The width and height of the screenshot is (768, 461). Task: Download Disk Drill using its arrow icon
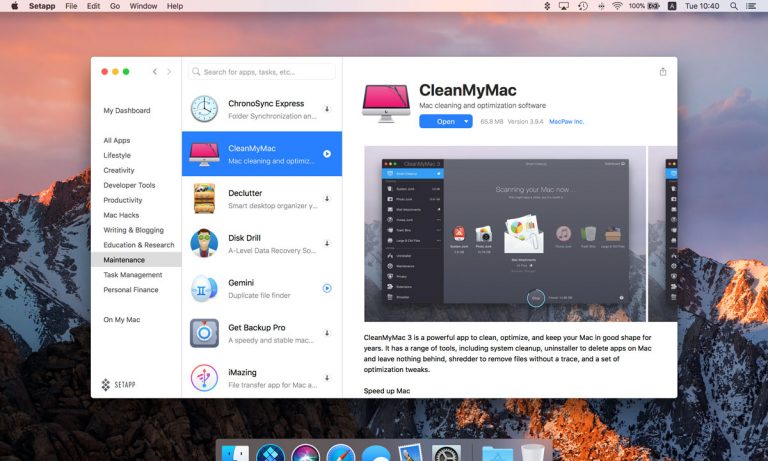327,243
